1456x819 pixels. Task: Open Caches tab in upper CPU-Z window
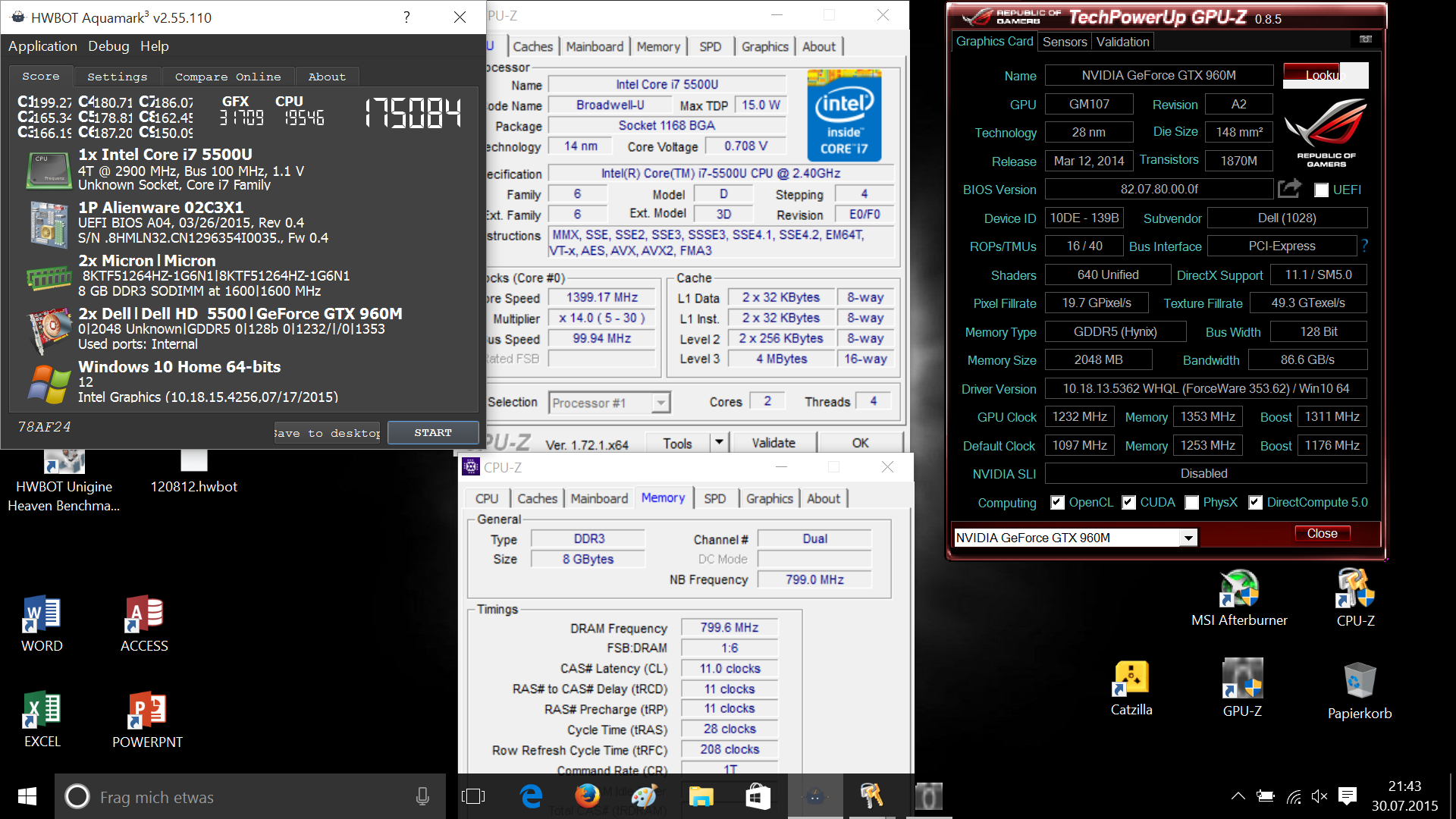point(533,46)
